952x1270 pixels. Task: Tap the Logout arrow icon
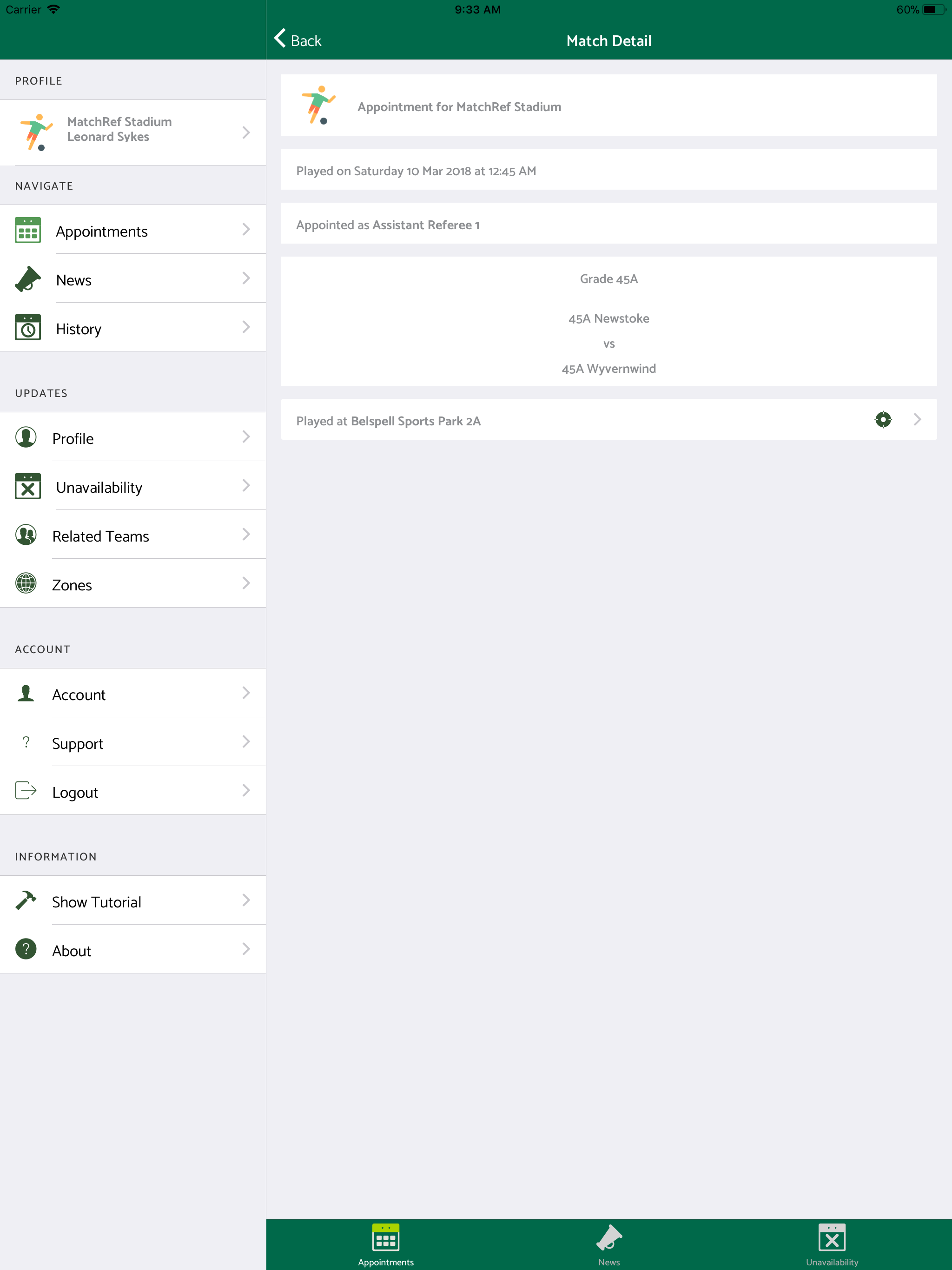(x=26, y=791)
